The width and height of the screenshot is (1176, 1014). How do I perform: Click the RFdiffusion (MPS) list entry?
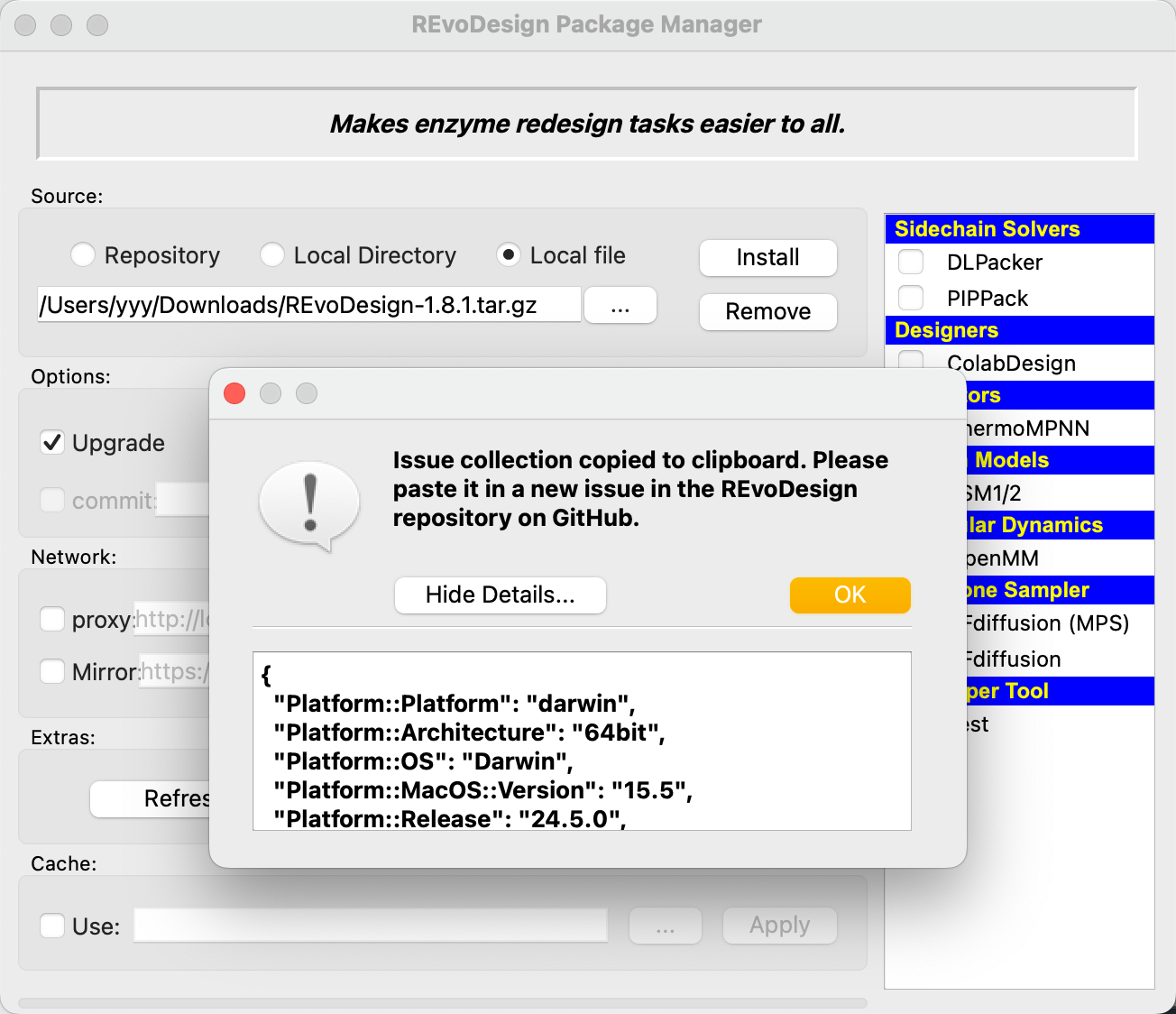[x=1061, y=622]
